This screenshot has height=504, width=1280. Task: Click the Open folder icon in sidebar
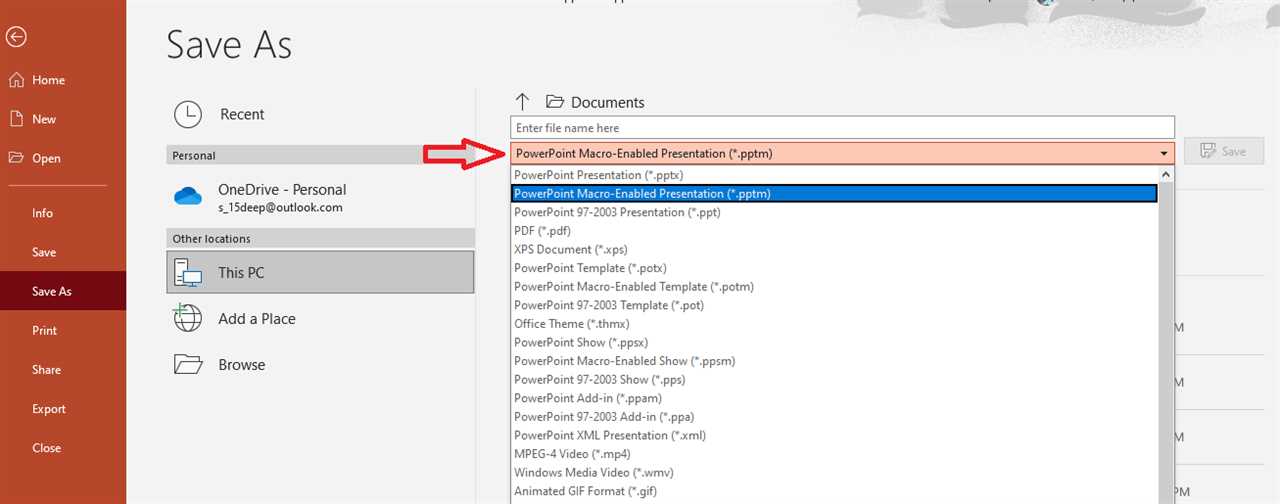pyautogui.click(x=16, y=158)
